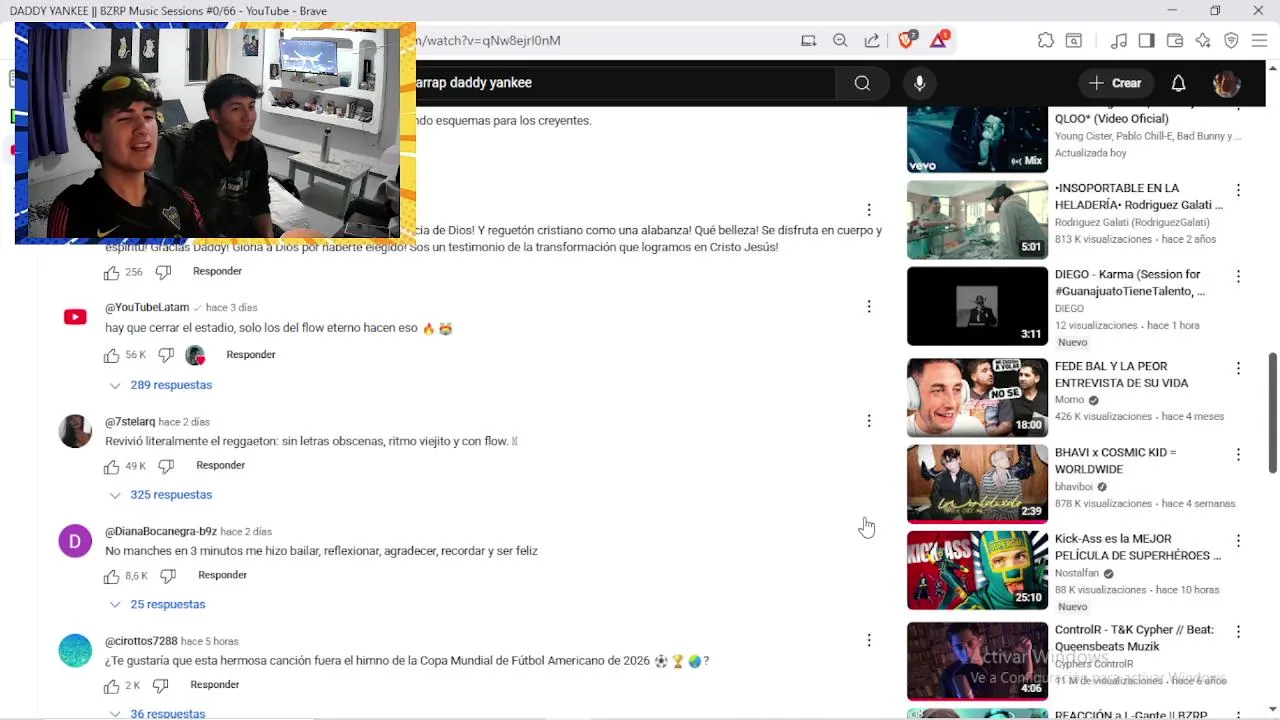Click the Brave Shields lion icon
The image size is (1280, 720).
click(906, 40)
